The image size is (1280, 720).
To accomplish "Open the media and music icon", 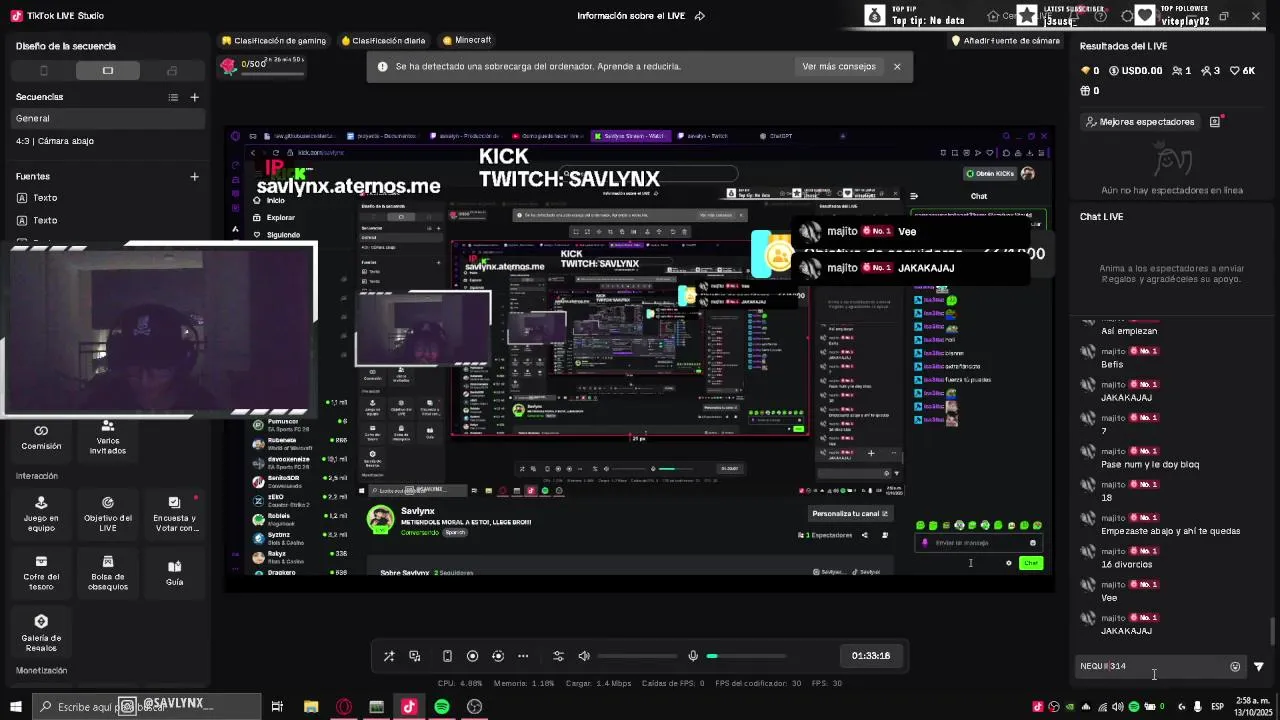I will (x=415, y=656).
